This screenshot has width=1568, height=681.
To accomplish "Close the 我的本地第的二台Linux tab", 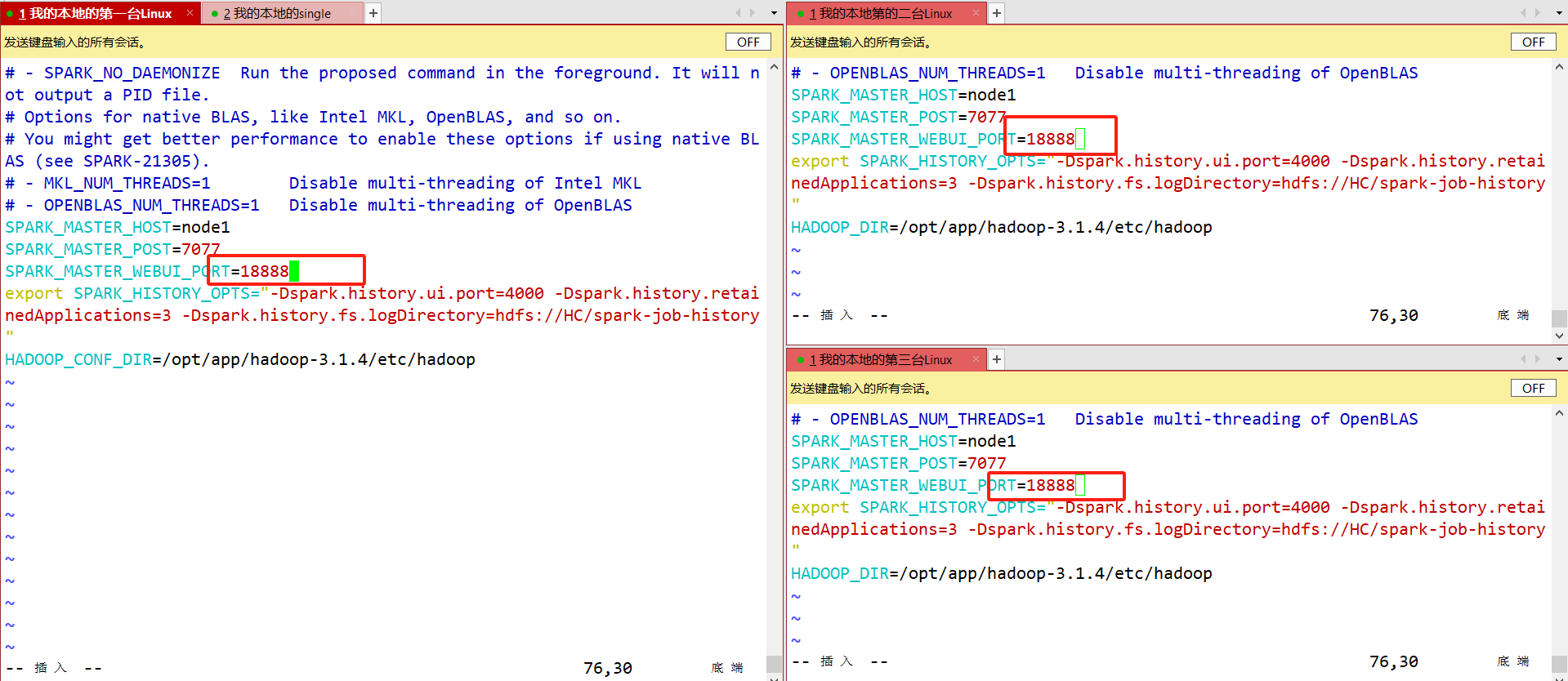I will (976, 13).
